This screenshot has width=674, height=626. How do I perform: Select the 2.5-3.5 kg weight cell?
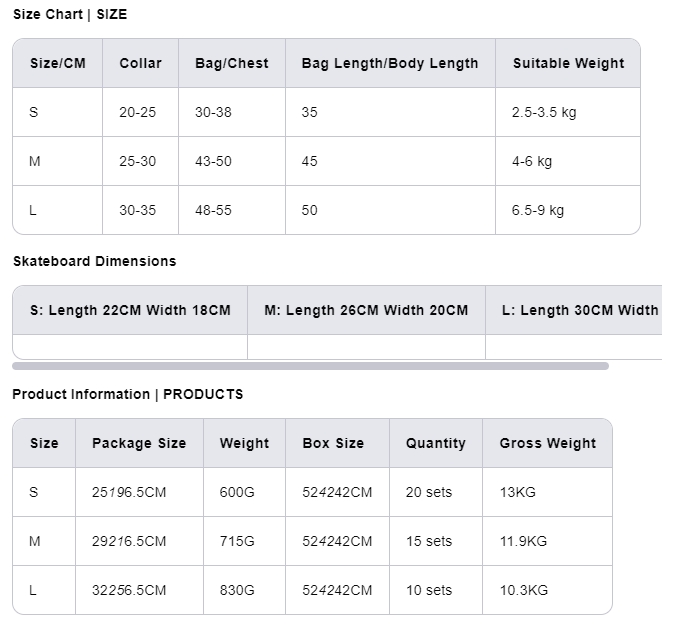544,112
